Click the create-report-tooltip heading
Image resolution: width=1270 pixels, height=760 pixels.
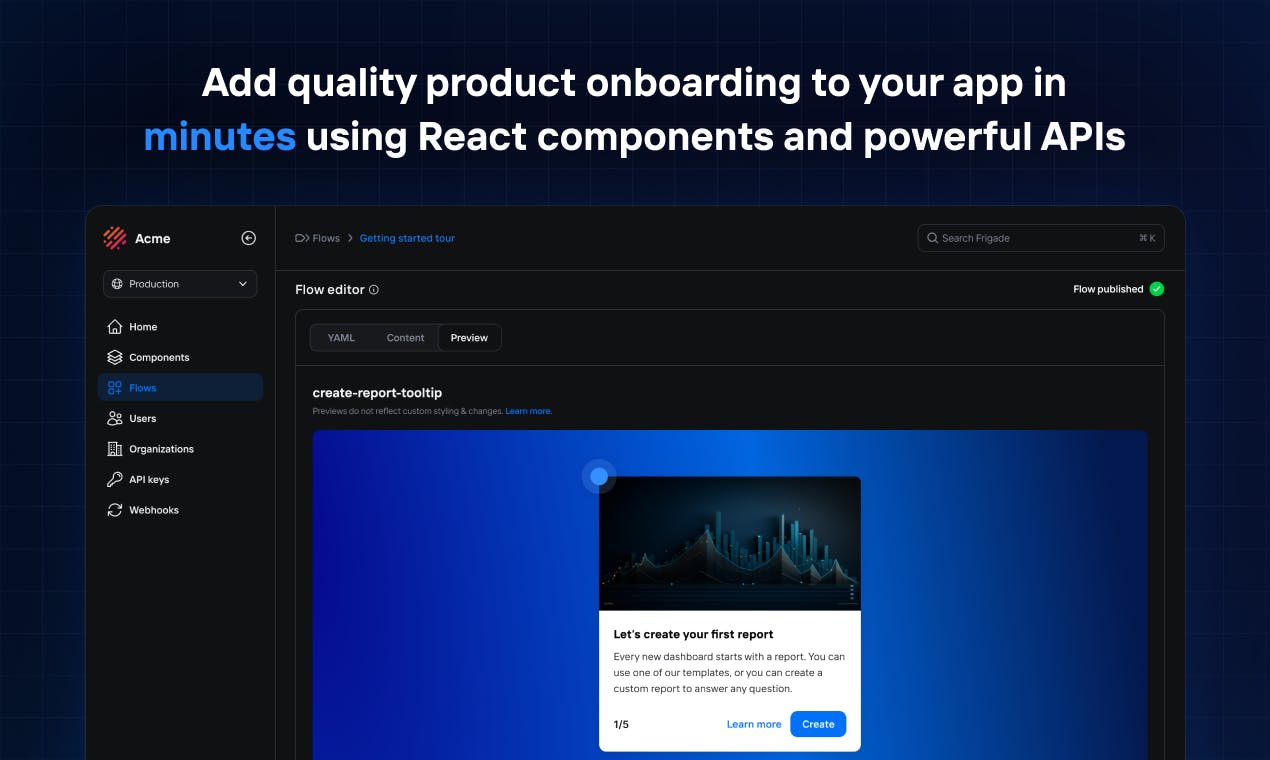(x=377, y=393)
